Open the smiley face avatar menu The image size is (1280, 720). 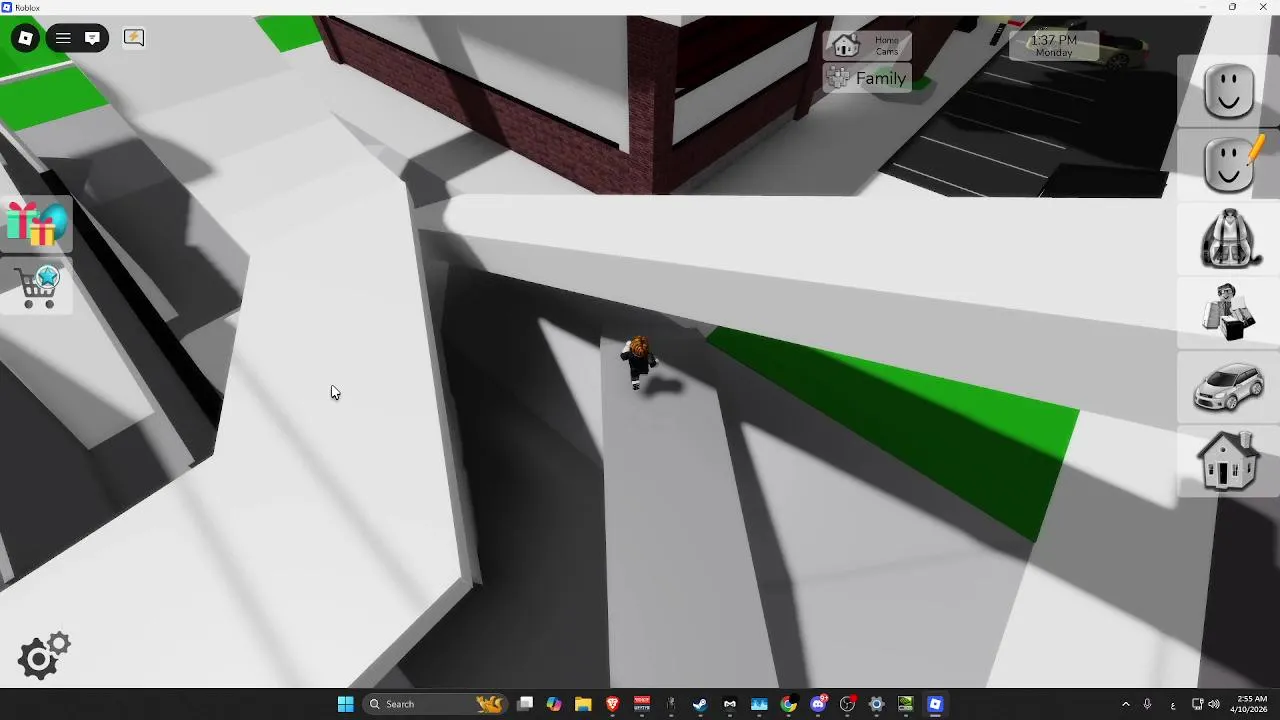pos(1229,91)
